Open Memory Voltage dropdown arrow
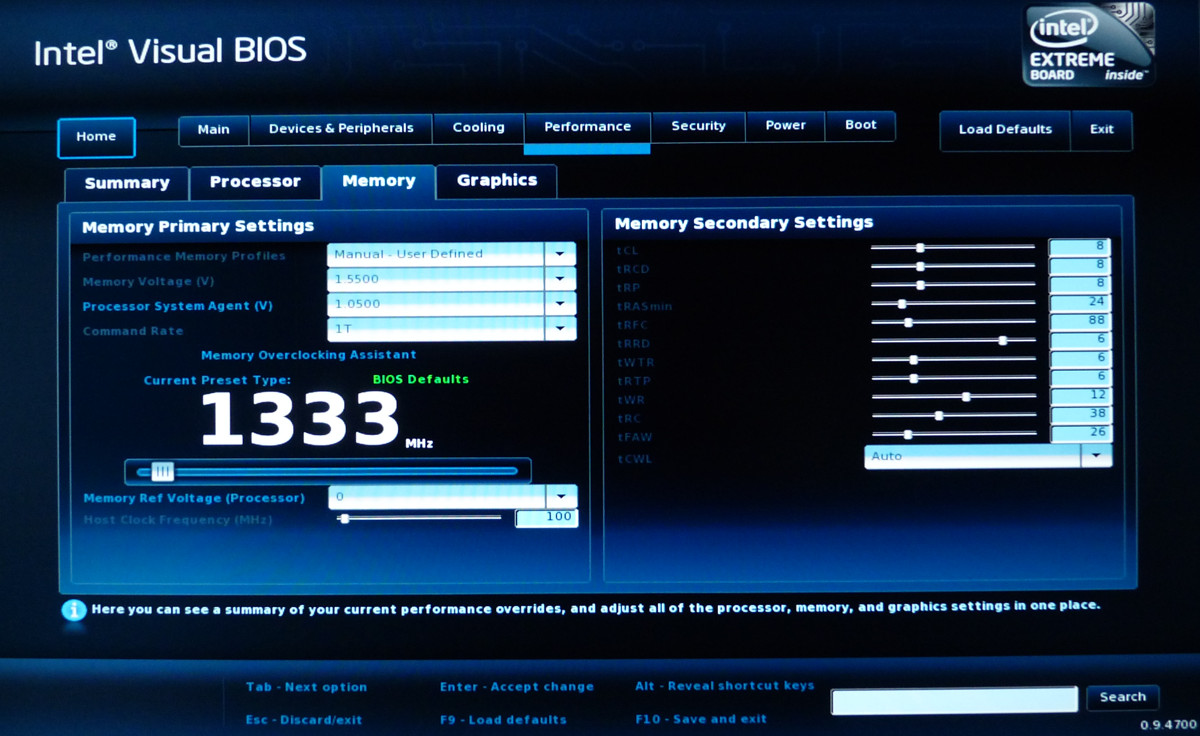This screenshot has width=1200, height=736. point(561,279)
